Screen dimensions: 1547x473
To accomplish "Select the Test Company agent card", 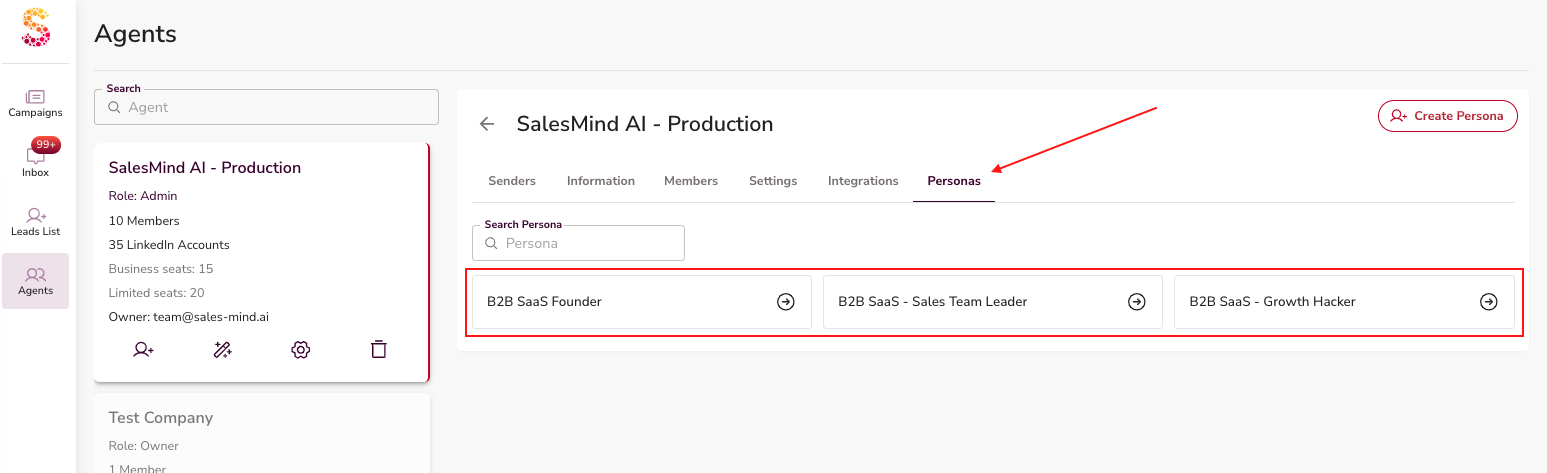I will (261, 432).
